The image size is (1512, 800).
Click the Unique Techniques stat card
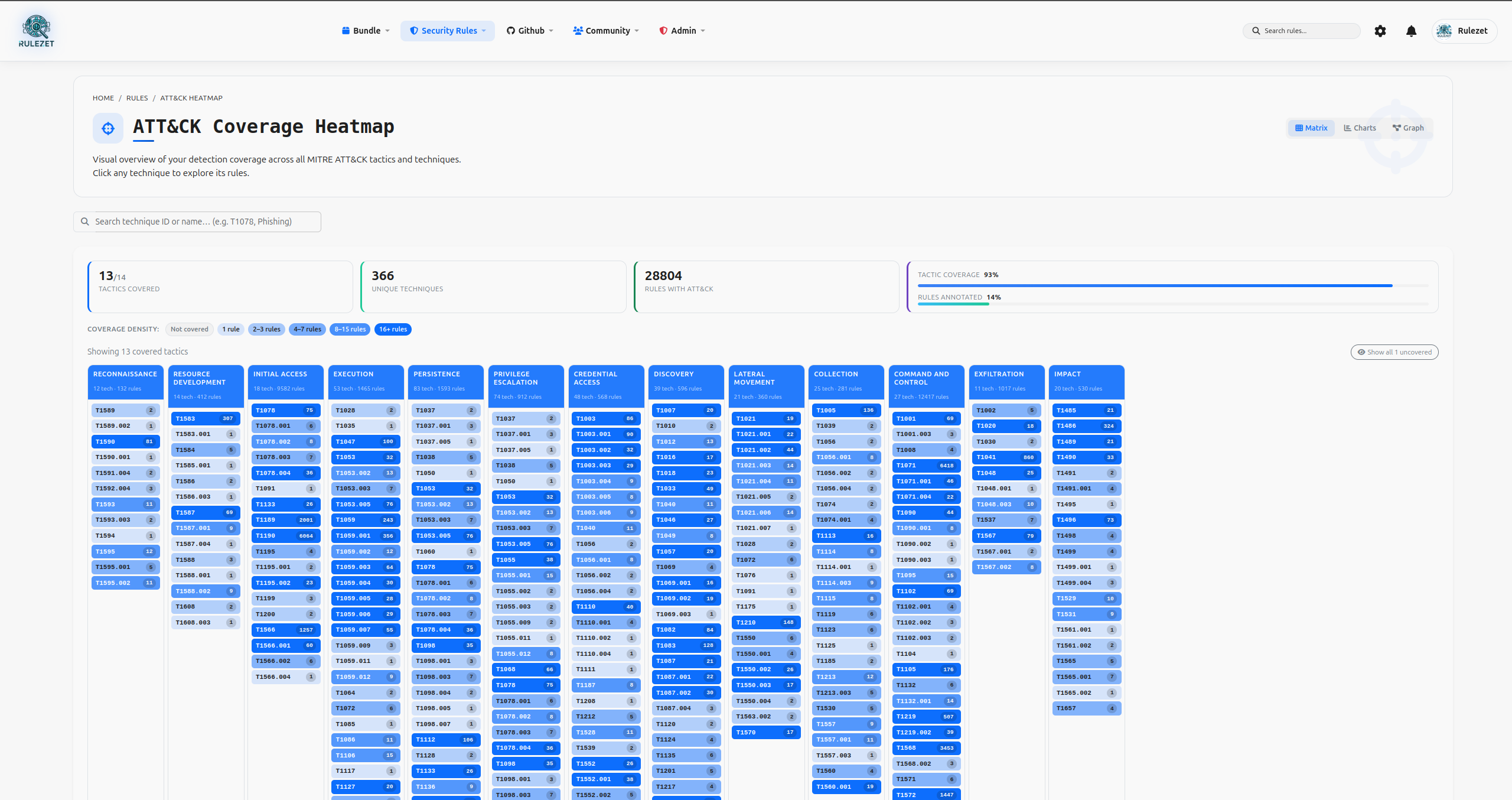(493, 287)
